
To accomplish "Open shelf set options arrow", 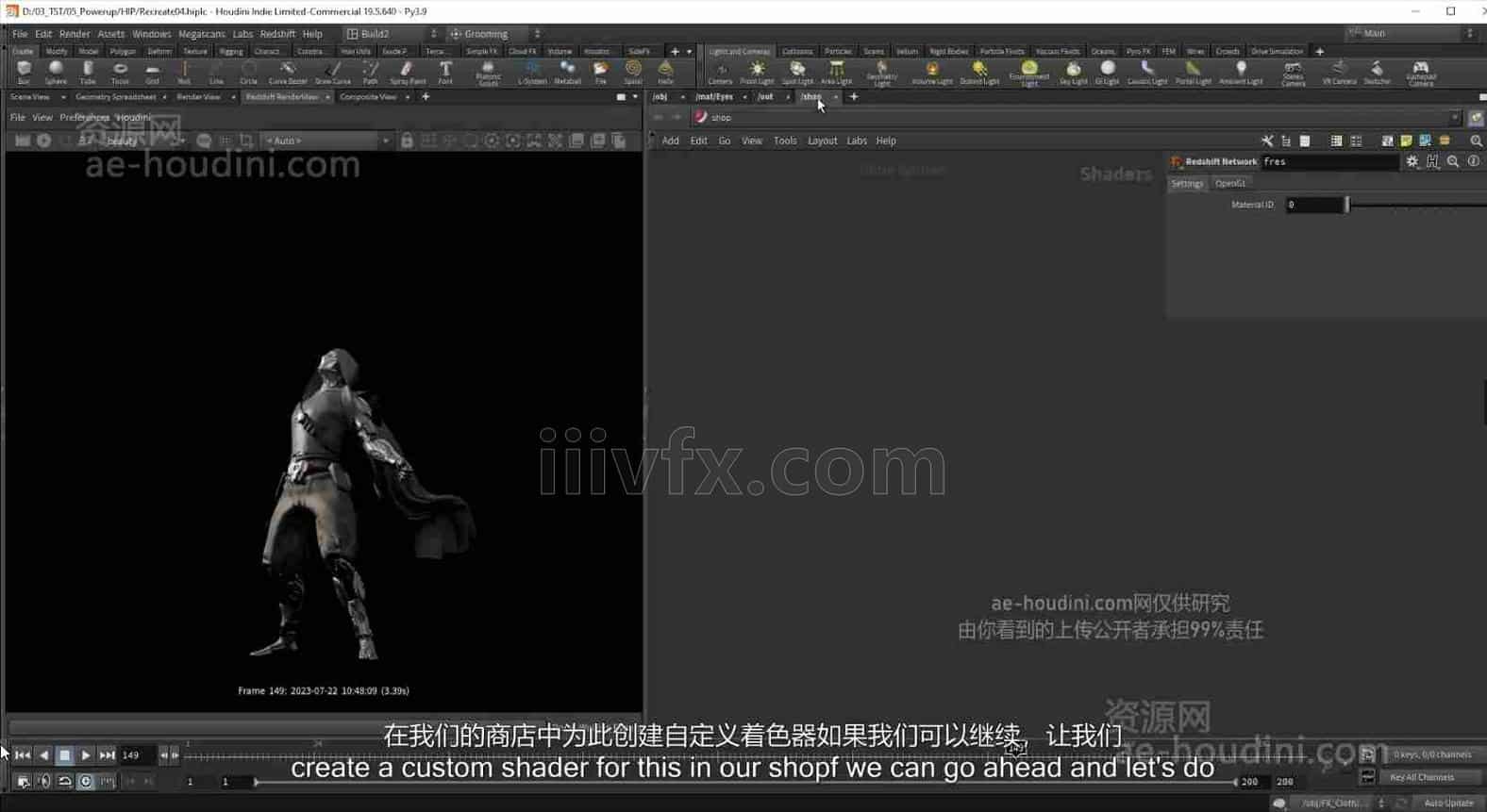I will tap(689, 51).
